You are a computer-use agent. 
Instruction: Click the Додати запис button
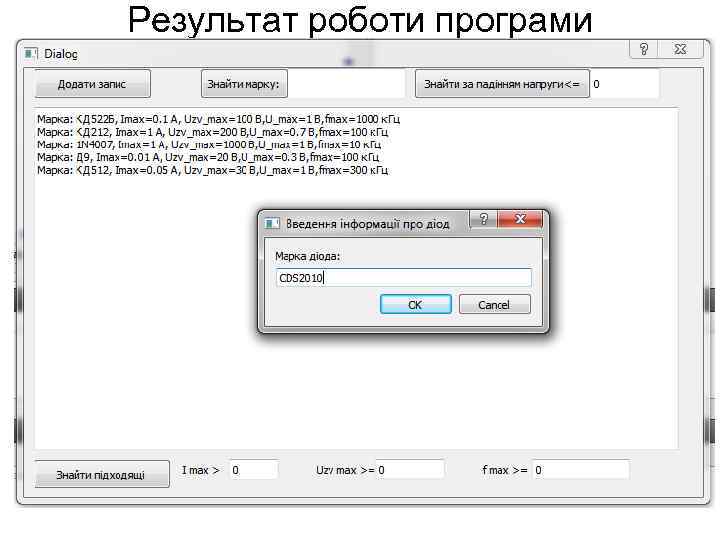pos(93,84)
